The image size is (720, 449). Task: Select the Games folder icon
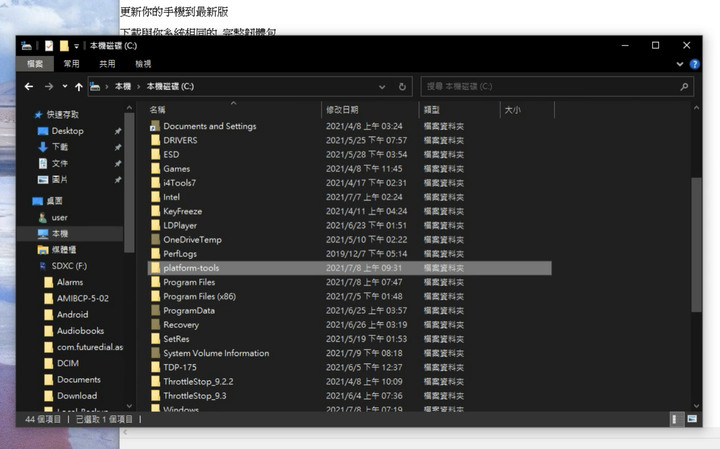[x=155, y=168]
